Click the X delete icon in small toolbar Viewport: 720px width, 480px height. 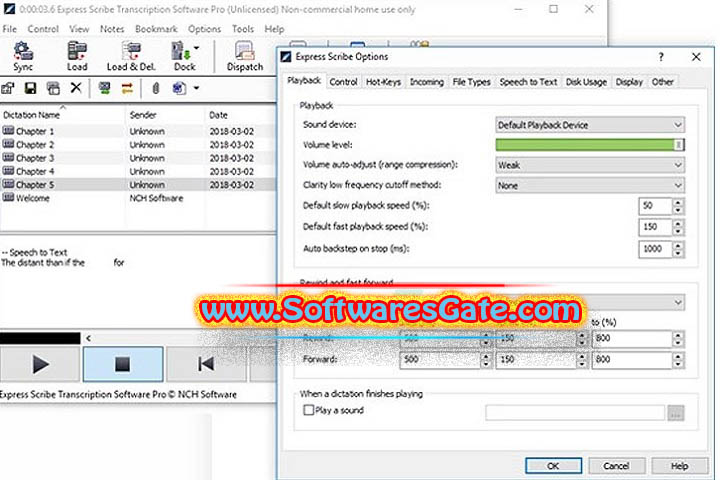(76, 88)
